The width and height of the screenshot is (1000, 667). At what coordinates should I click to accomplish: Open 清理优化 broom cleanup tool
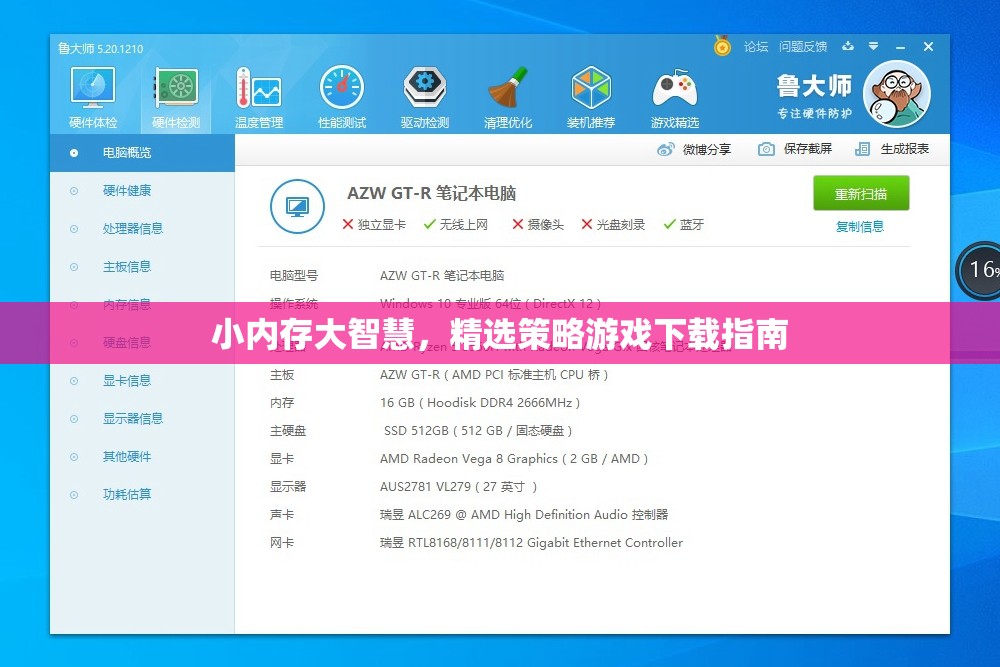coord(508,98)
